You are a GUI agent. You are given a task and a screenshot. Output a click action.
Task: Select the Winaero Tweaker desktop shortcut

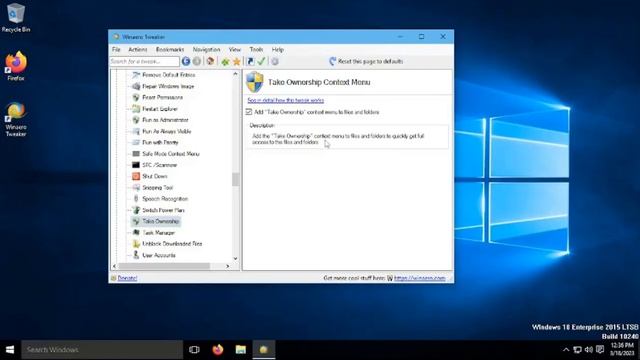[x=16, y=119]
